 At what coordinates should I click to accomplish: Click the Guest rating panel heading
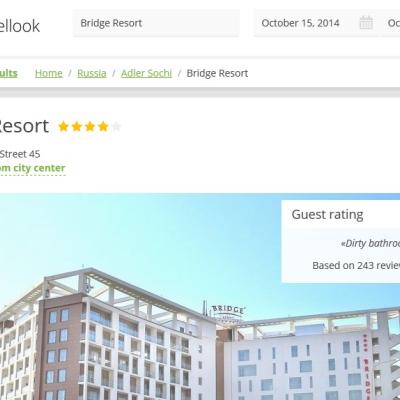click(x=327, y=214)
